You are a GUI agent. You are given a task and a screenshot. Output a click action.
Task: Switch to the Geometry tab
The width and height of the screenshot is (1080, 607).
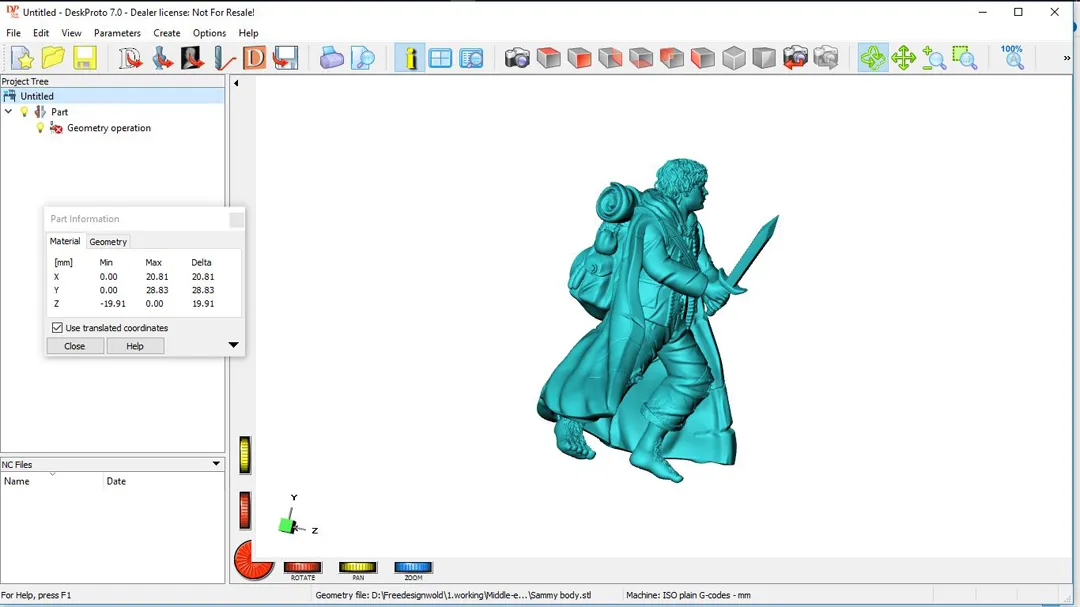tap(108, 242)
